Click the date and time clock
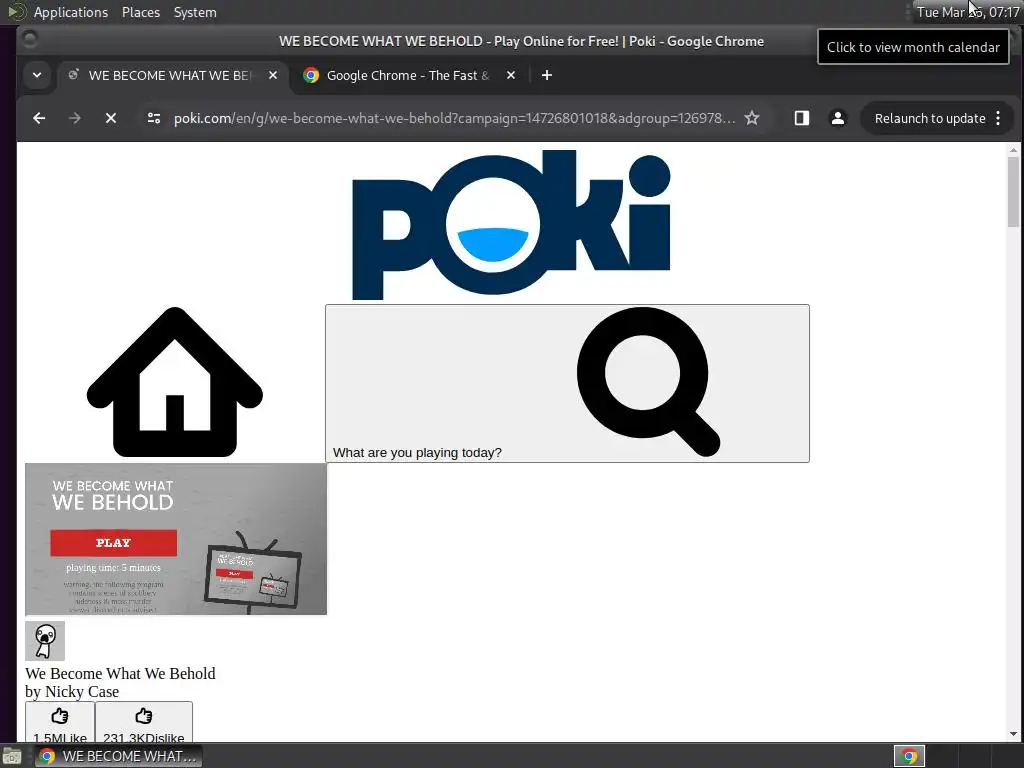Screen dimensions: 1024x768 tap(968, 12)
